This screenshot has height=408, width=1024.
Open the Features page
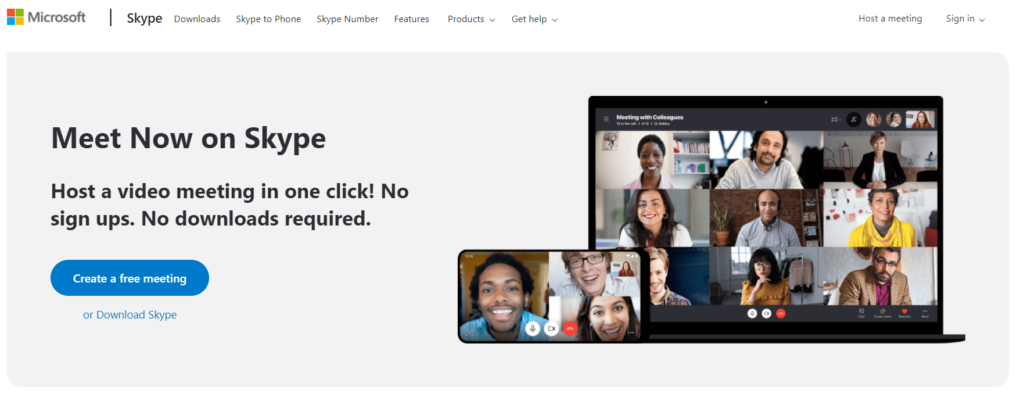pyautogui.click(x=411, y=19)
